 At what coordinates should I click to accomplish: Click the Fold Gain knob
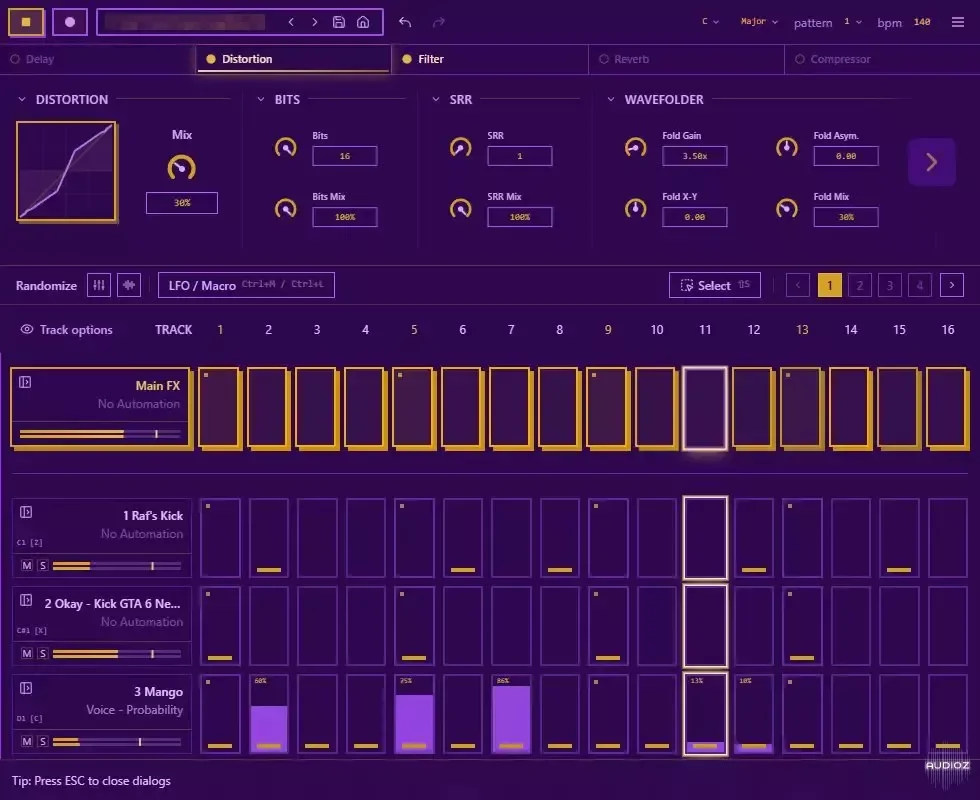[x=636, y=148]
